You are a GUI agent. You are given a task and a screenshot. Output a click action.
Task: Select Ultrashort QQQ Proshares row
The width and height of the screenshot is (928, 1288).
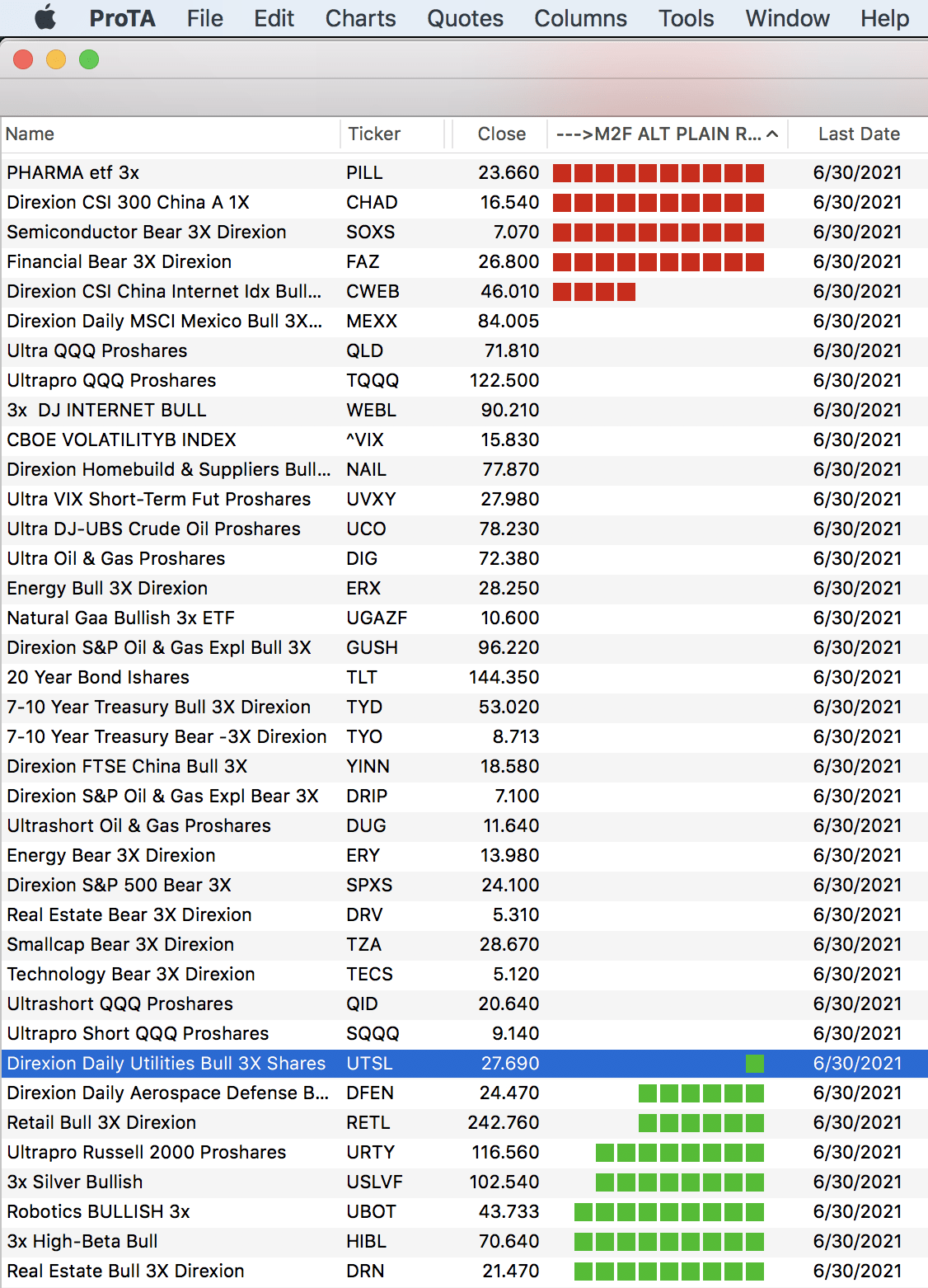point(464,1004)
